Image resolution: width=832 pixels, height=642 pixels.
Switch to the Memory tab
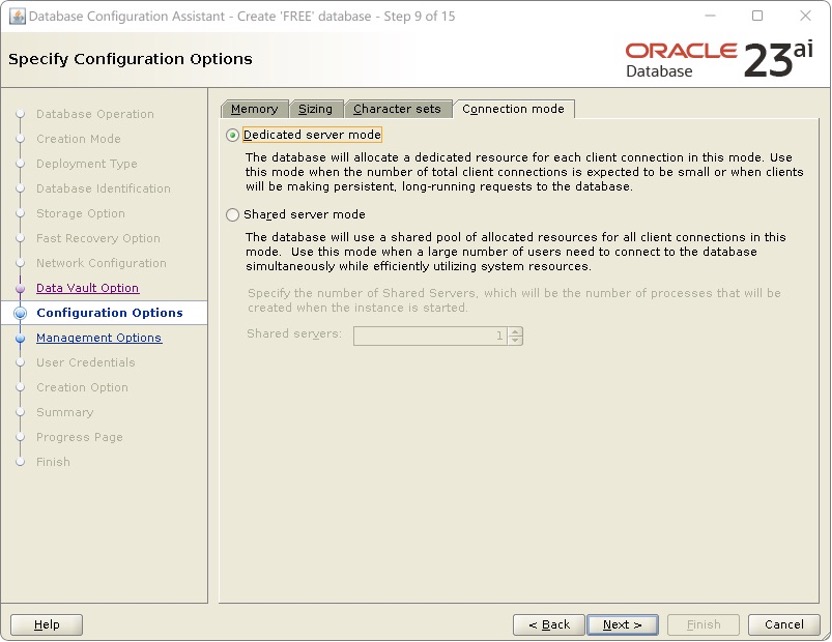(x=254, y=109)
